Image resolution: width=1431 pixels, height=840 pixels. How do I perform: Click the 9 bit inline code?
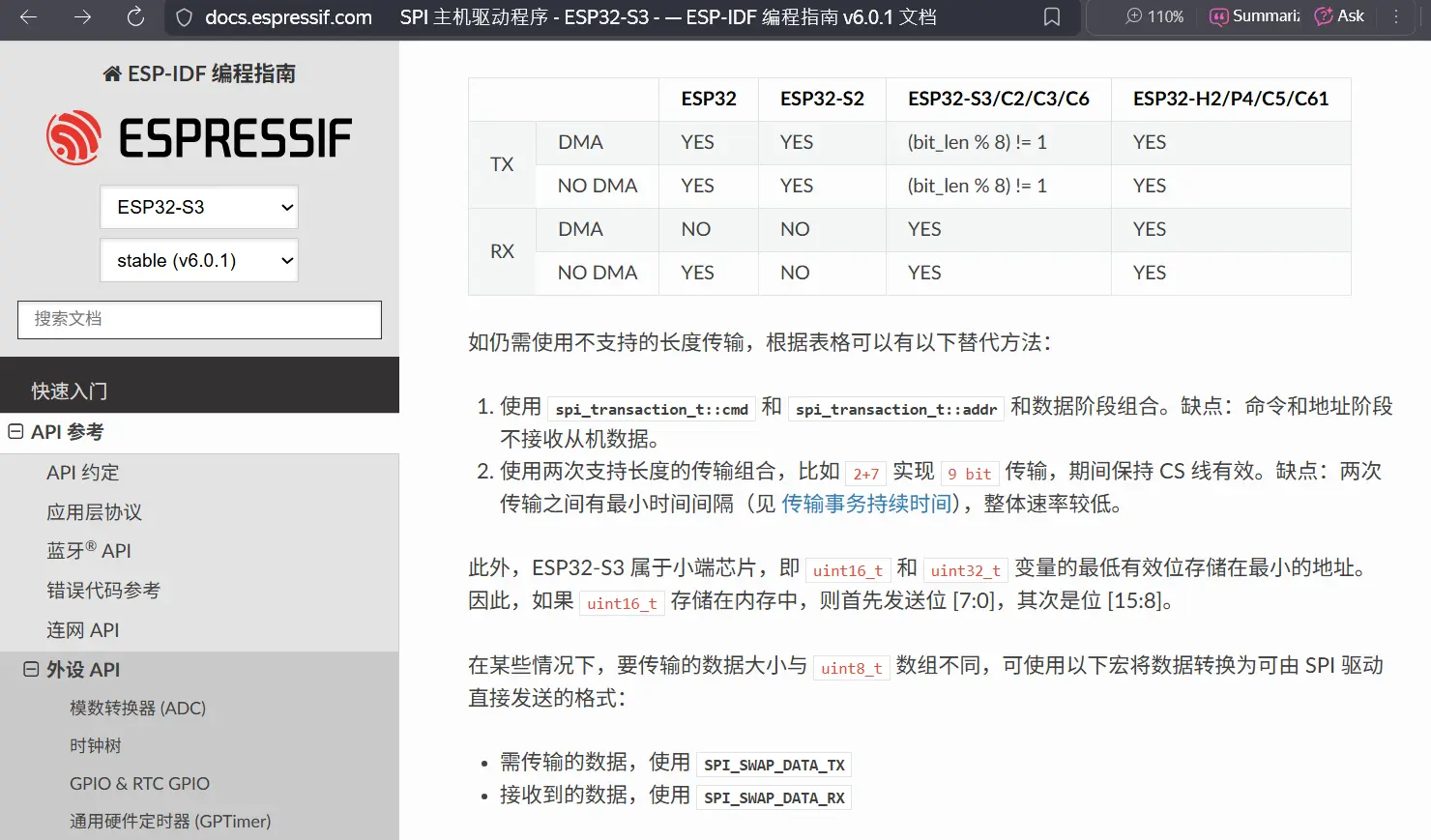(969, 474)
